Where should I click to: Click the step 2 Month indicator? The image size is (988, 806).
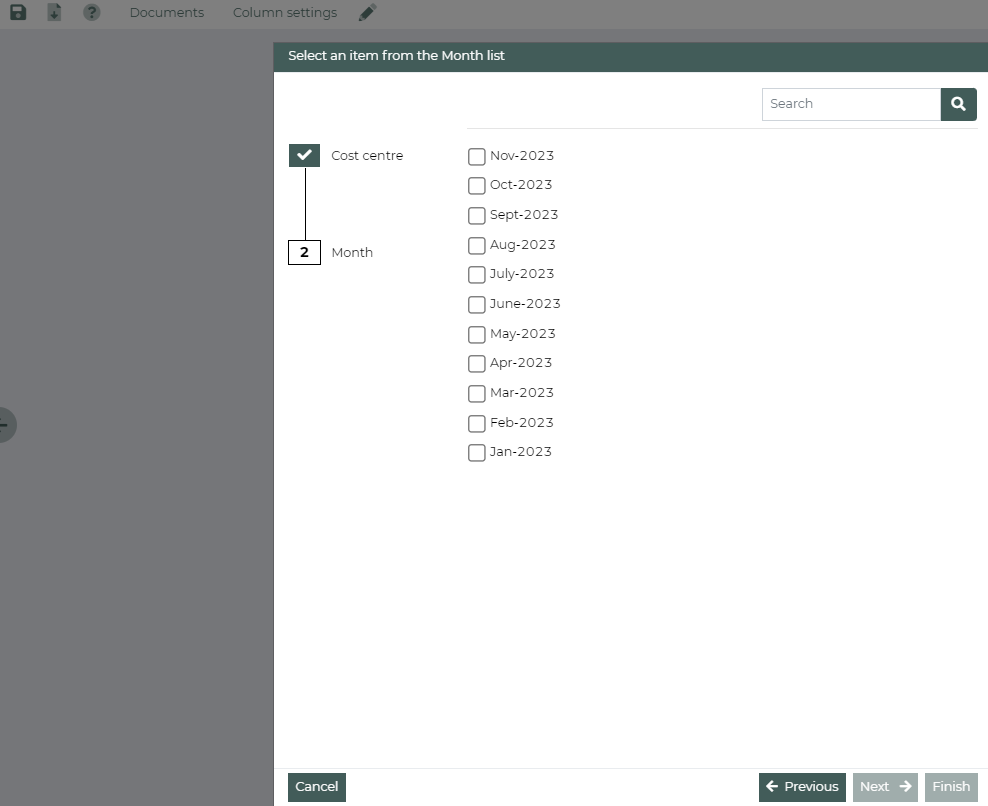304,253
